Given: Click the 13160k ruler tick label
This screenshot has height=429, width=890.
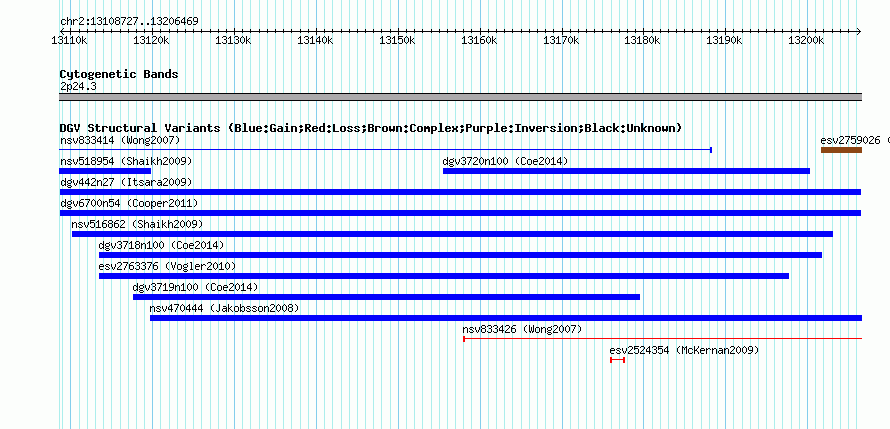Looking at the screenshot, I should pos(480,40).
